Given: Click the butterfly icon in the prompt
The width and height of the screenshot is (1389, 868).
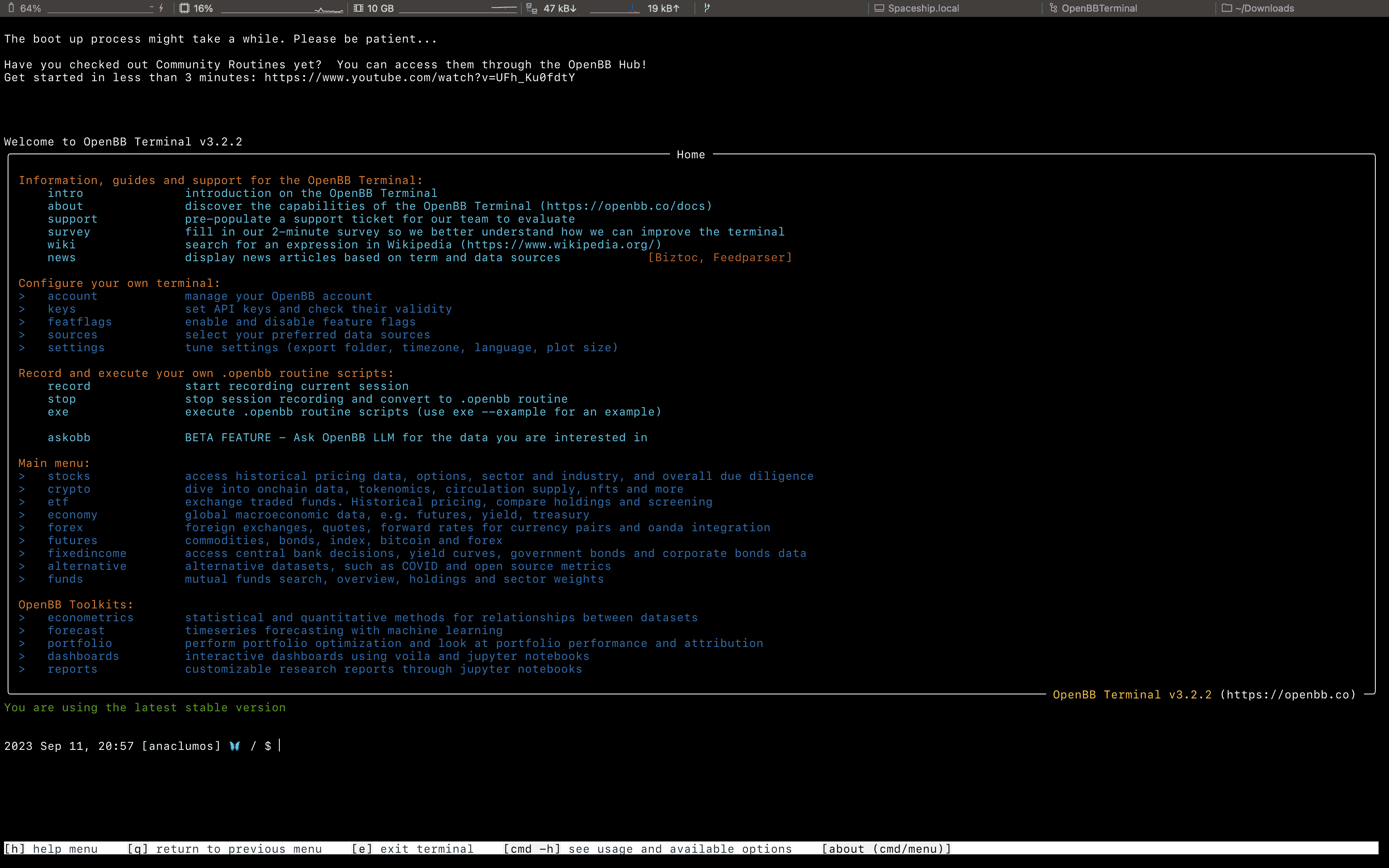Looking at the screenshot, I should (x=235, y=746).
